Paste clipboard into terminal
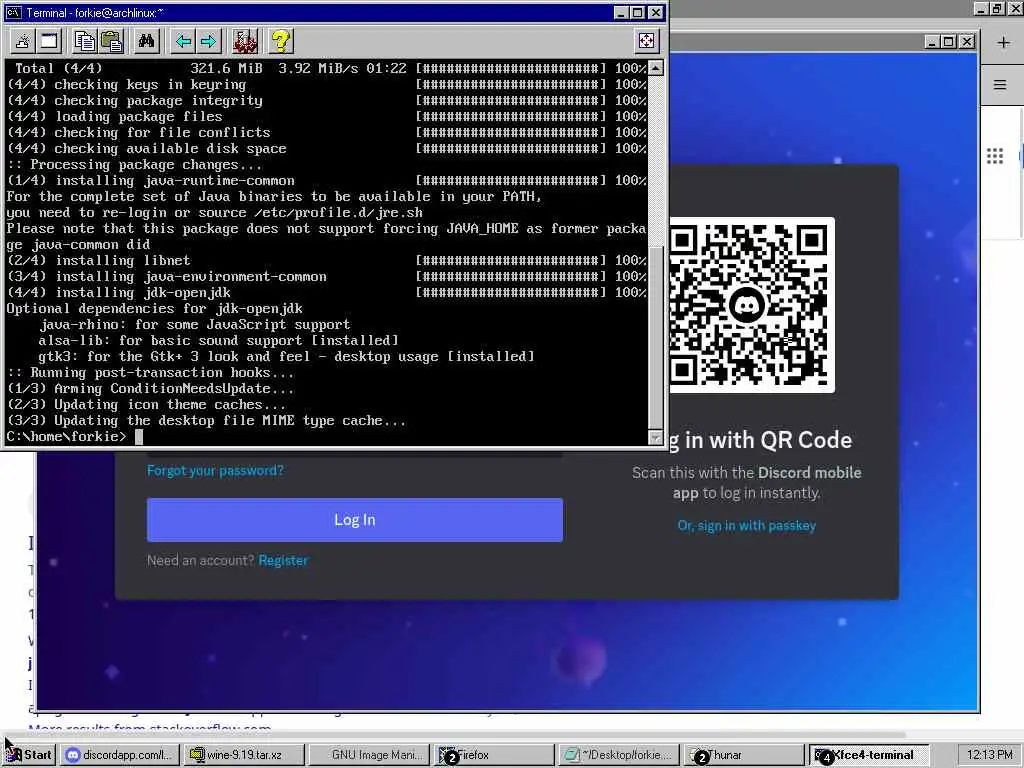The height and width of the screenshot is (768, 1024). tap(112, 42)
